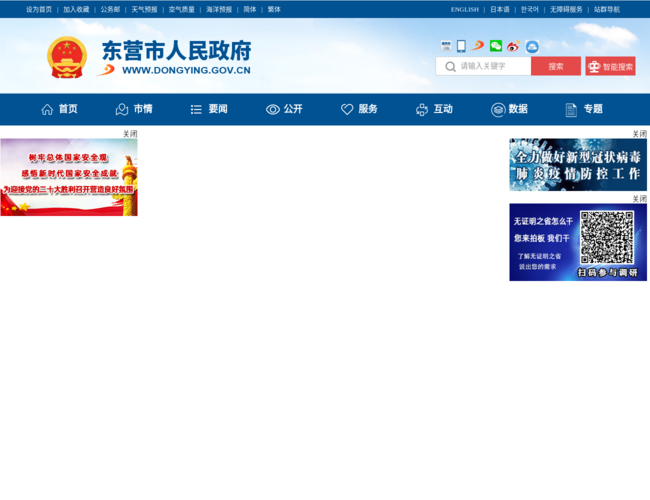Click the newspaper icon above search box

click(446, 46)
